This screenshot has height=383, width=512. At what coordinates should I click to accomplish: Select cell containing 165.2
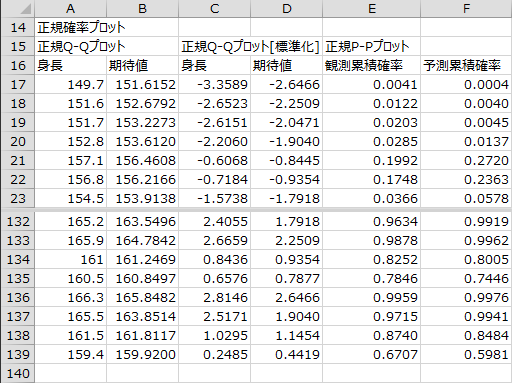(x=70, y=221)
